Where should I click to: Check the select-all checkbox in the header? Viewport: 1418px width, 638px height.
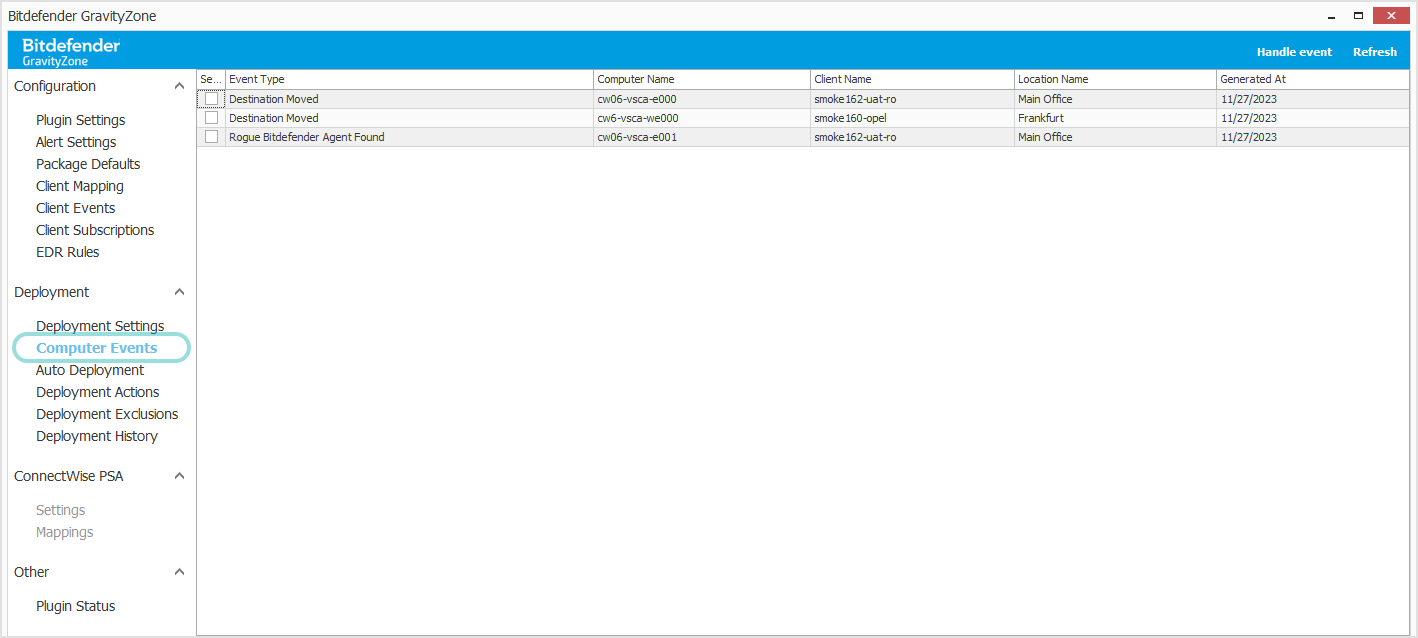(211, 79)
